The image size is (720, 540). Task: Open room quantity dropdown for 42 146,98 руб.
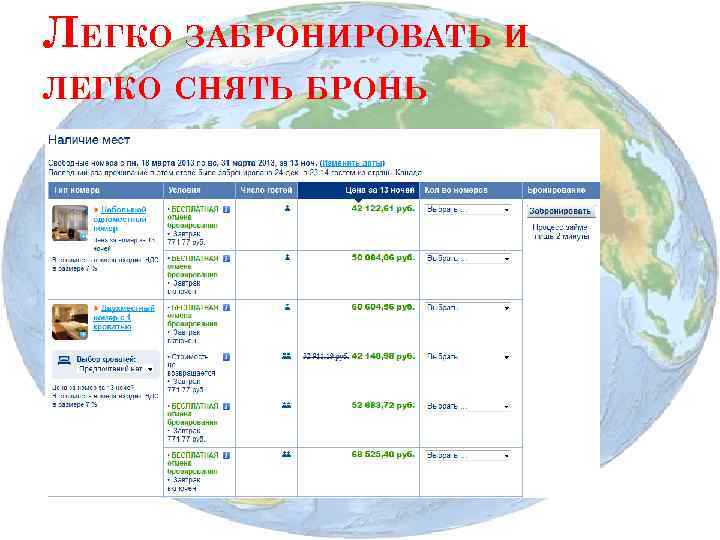pyautogui.click(x=467, y=357)
